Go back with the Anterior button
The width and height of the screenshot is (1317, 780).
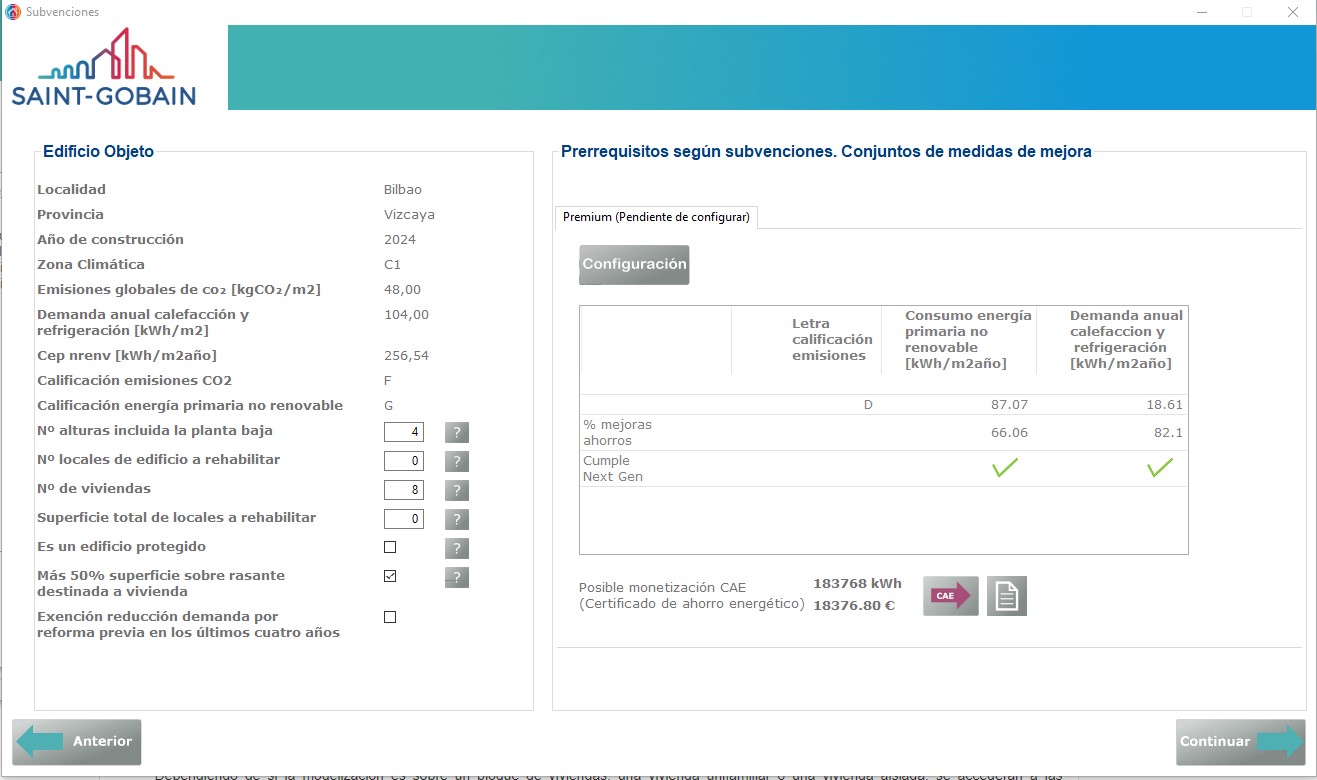[77, 742]
